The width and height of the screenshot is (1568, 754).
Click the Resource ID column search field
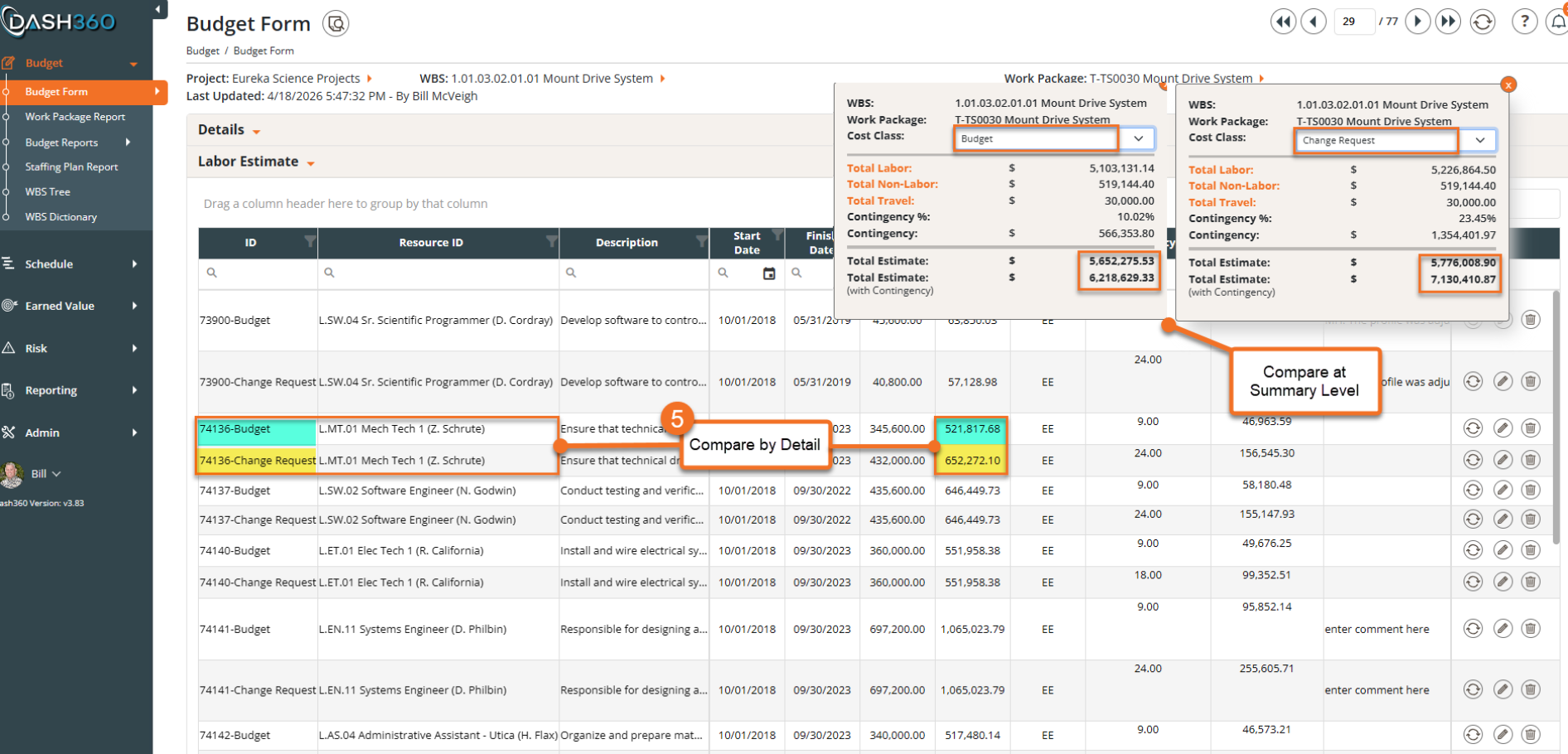point(438,273)
